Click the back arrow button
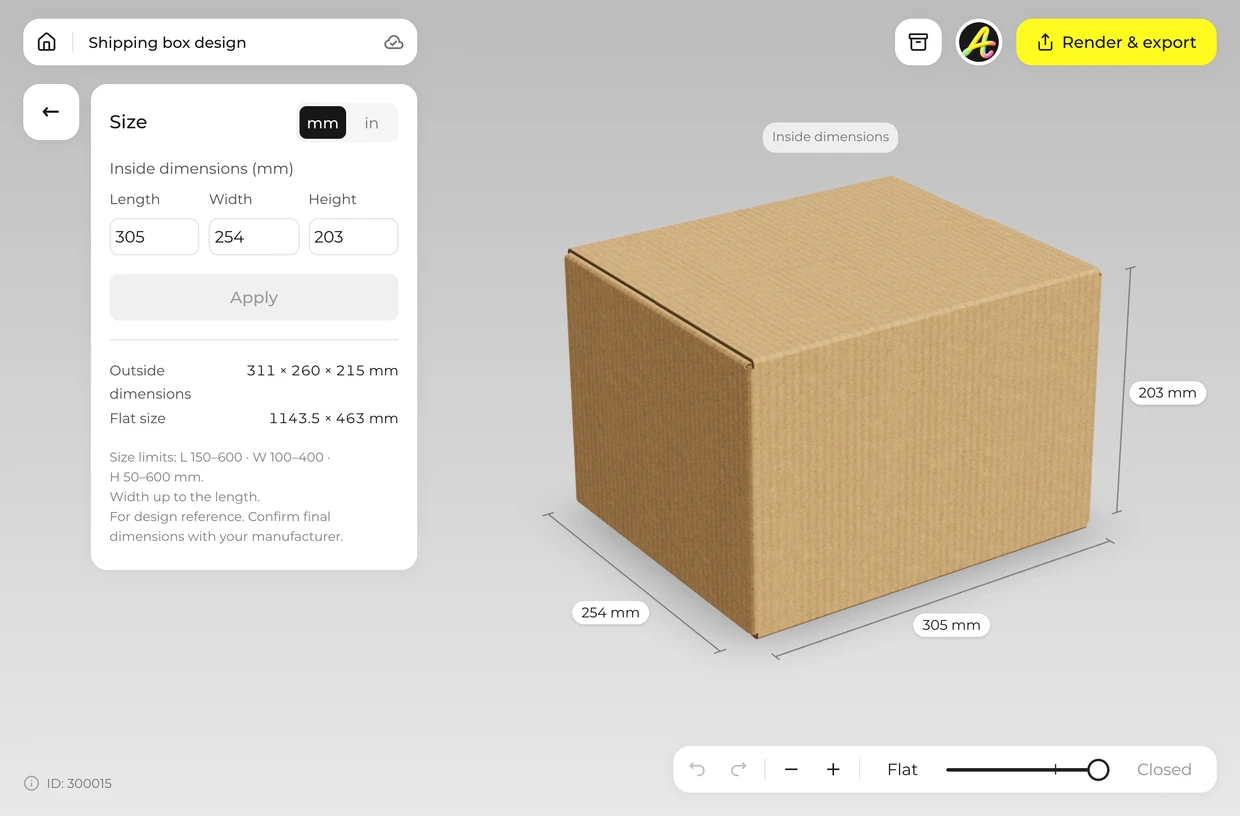1240x816 pixels. click(x=51, y=112)
